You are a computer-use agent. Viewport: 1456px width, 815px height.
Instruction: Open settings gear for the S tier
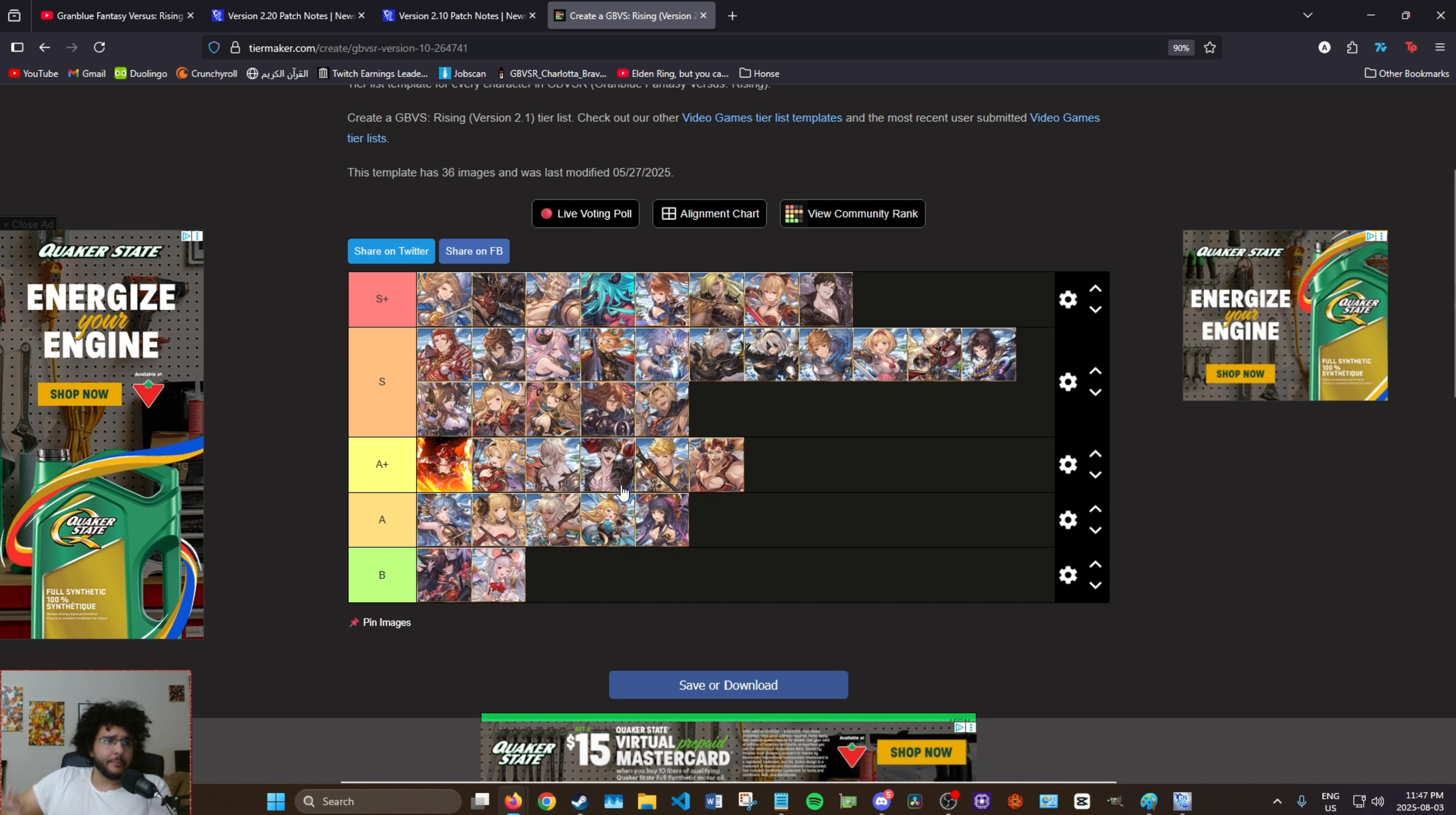click(x=1068, y=382)
